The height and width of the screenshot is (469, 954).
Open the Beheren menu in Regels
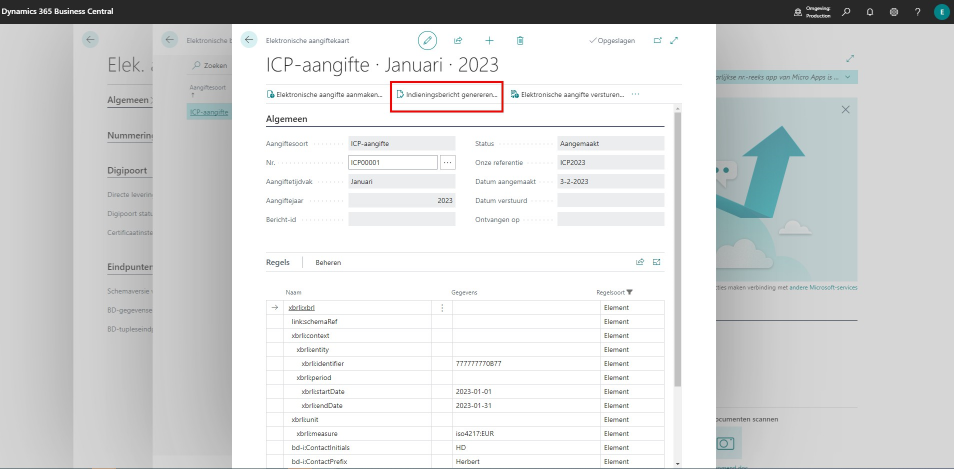(328, 262)
